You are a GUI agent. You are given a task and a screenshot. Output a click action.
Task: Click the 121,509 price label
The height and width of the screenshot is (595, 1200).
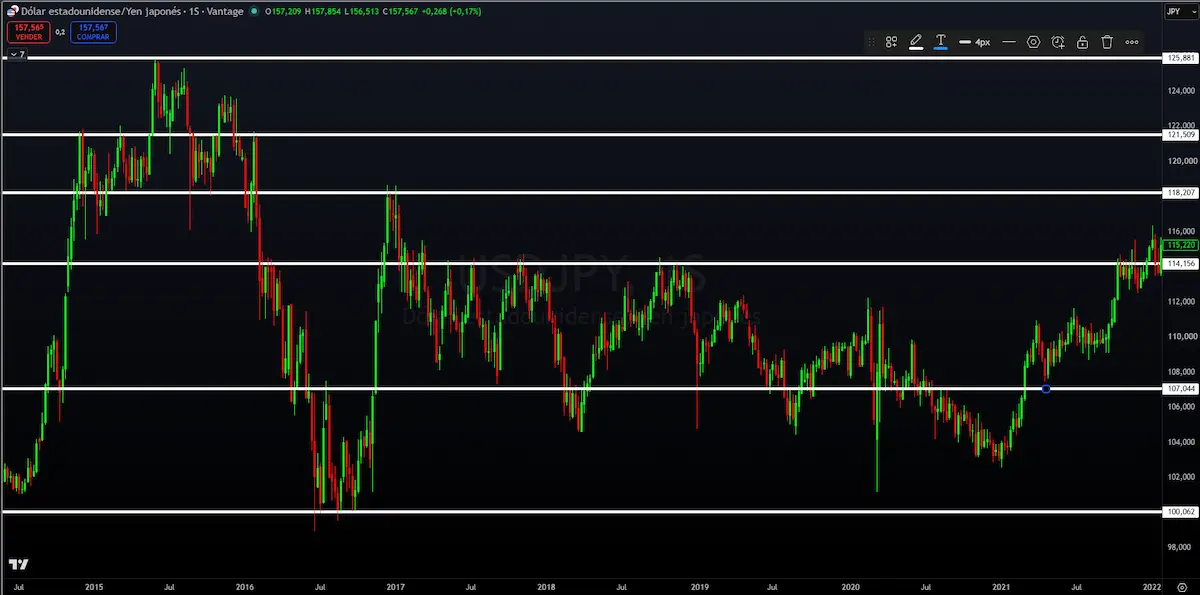click(1181, 134)
